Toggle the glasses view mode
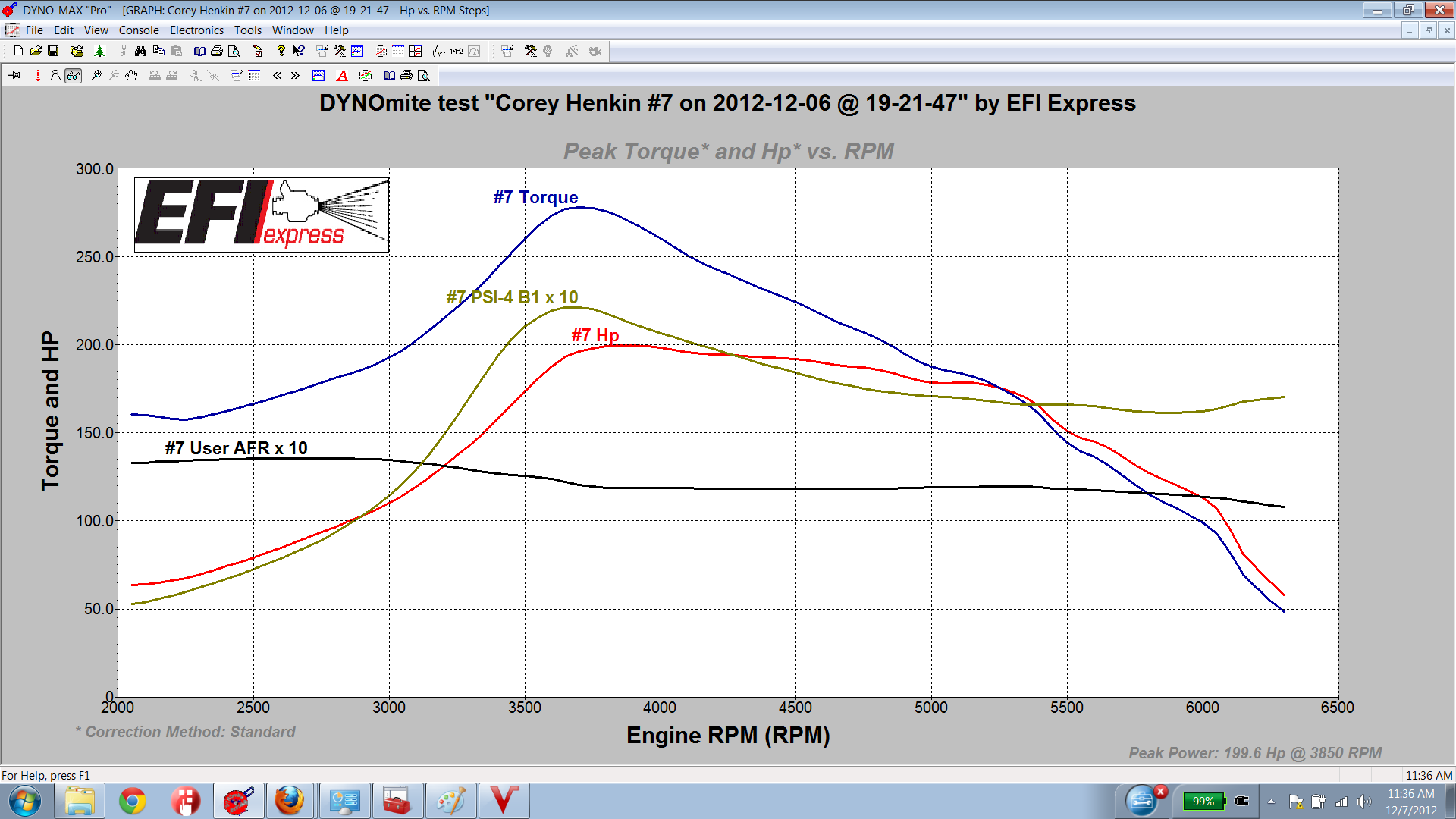This screenshot has height=819, width=1456. click(74, 75)
